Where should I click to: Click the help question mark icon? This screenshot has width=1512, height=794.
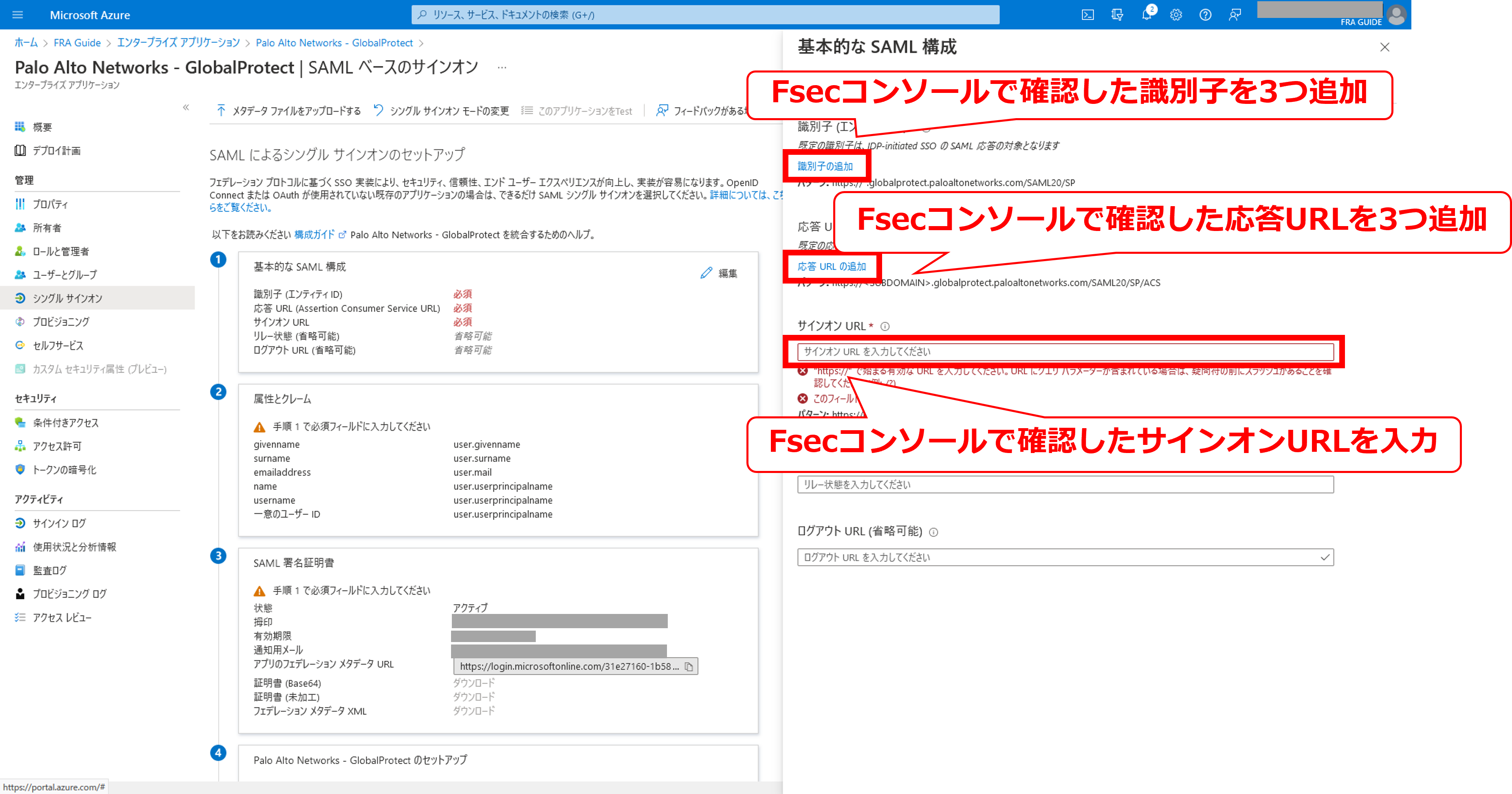coord(1205,15)
